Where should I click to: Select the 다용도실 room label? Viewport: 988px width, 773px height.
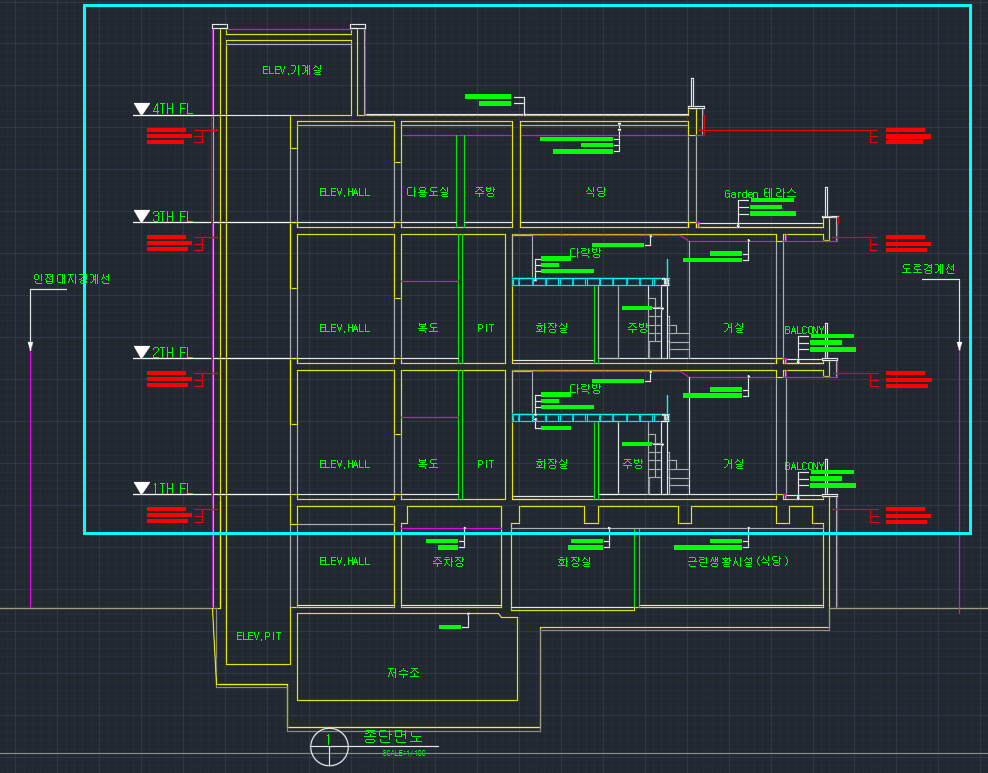point(428,192)
